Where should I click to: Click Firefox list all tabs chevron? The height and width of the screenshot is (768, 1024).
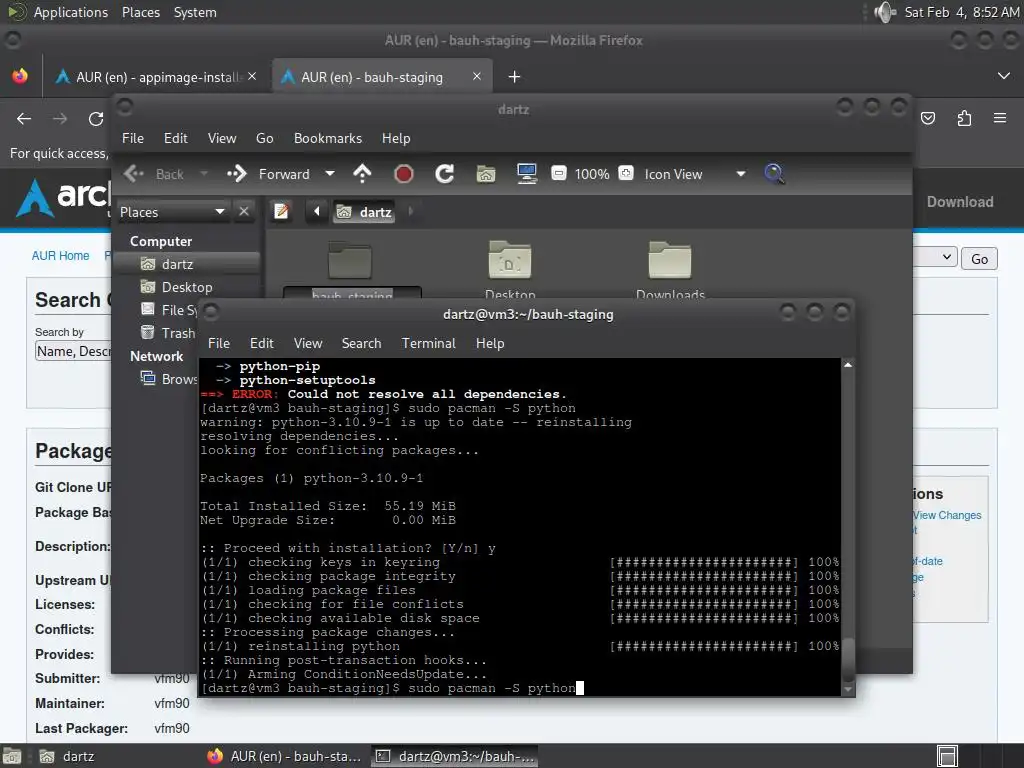coord(1004,76)
